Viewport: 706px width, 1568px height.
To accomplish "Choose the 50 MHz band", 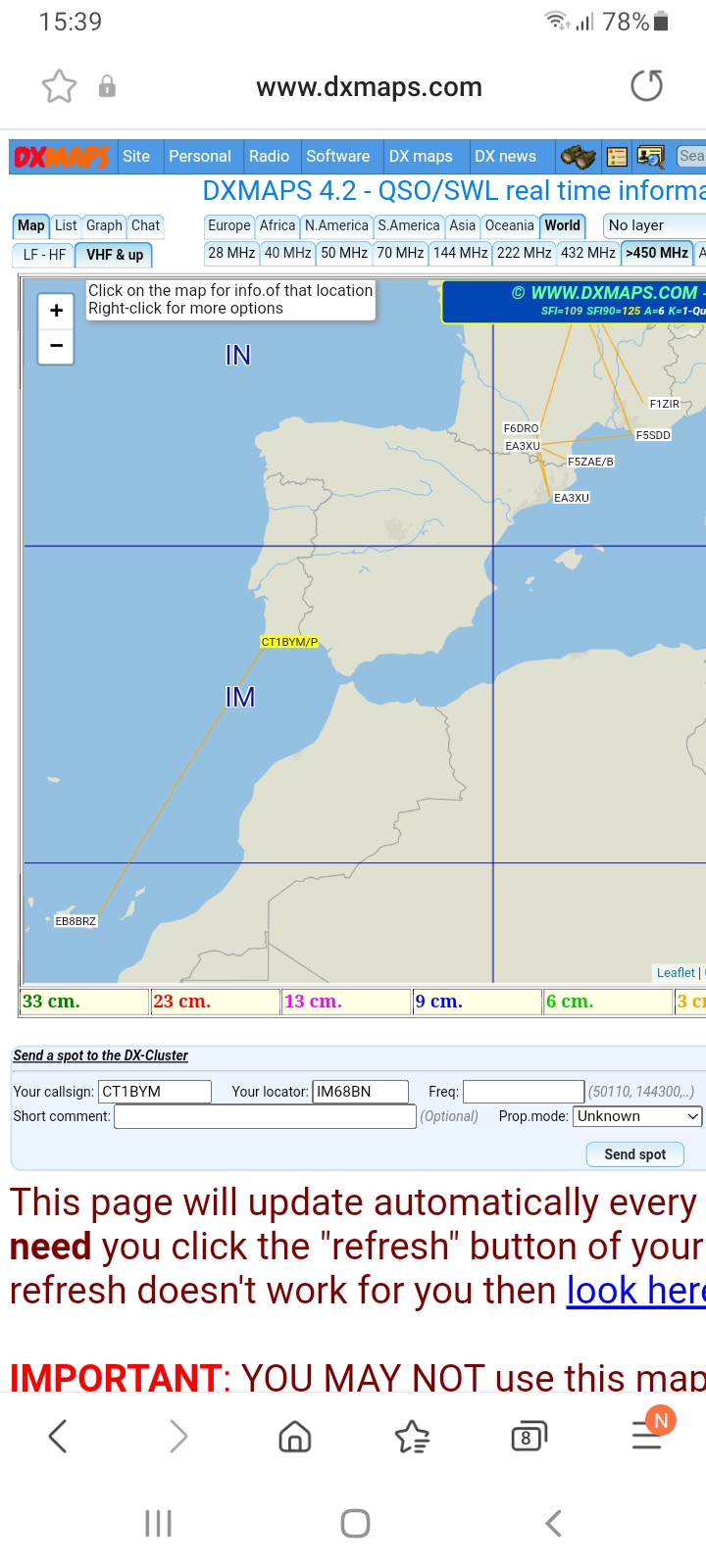I will 344,253.
